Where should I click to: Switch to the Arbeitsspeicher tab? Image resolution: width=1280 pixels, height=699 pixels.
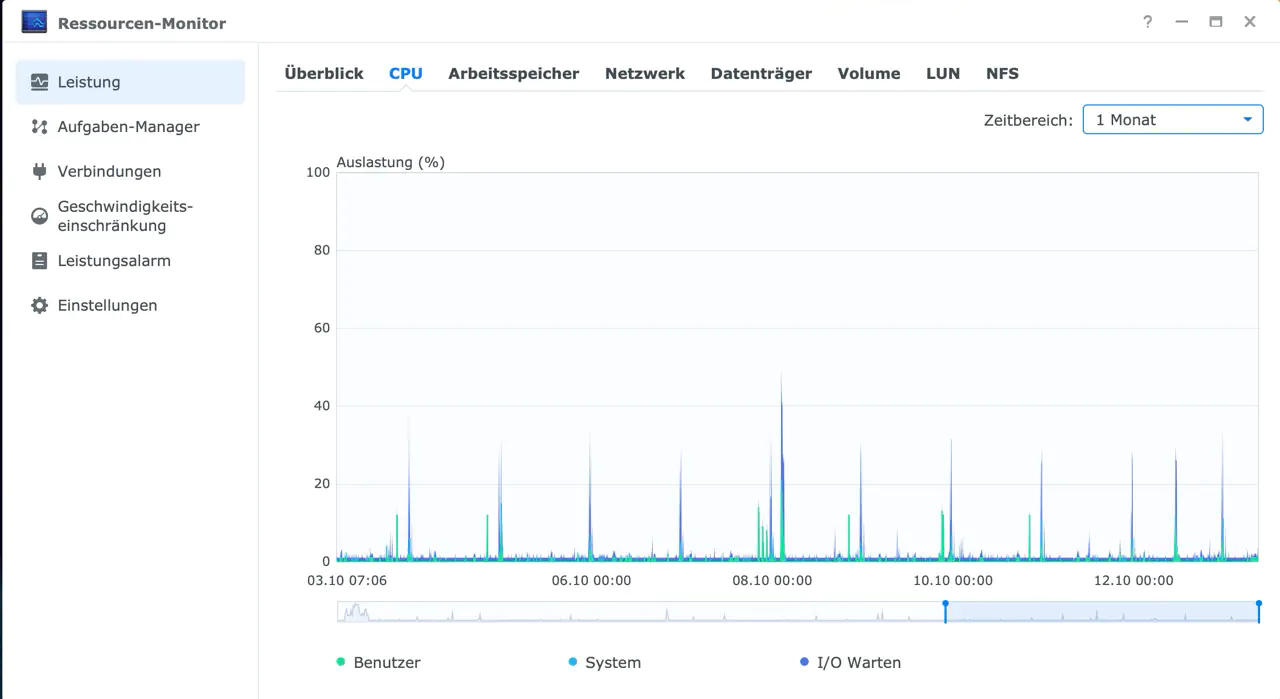click(514, 73)
